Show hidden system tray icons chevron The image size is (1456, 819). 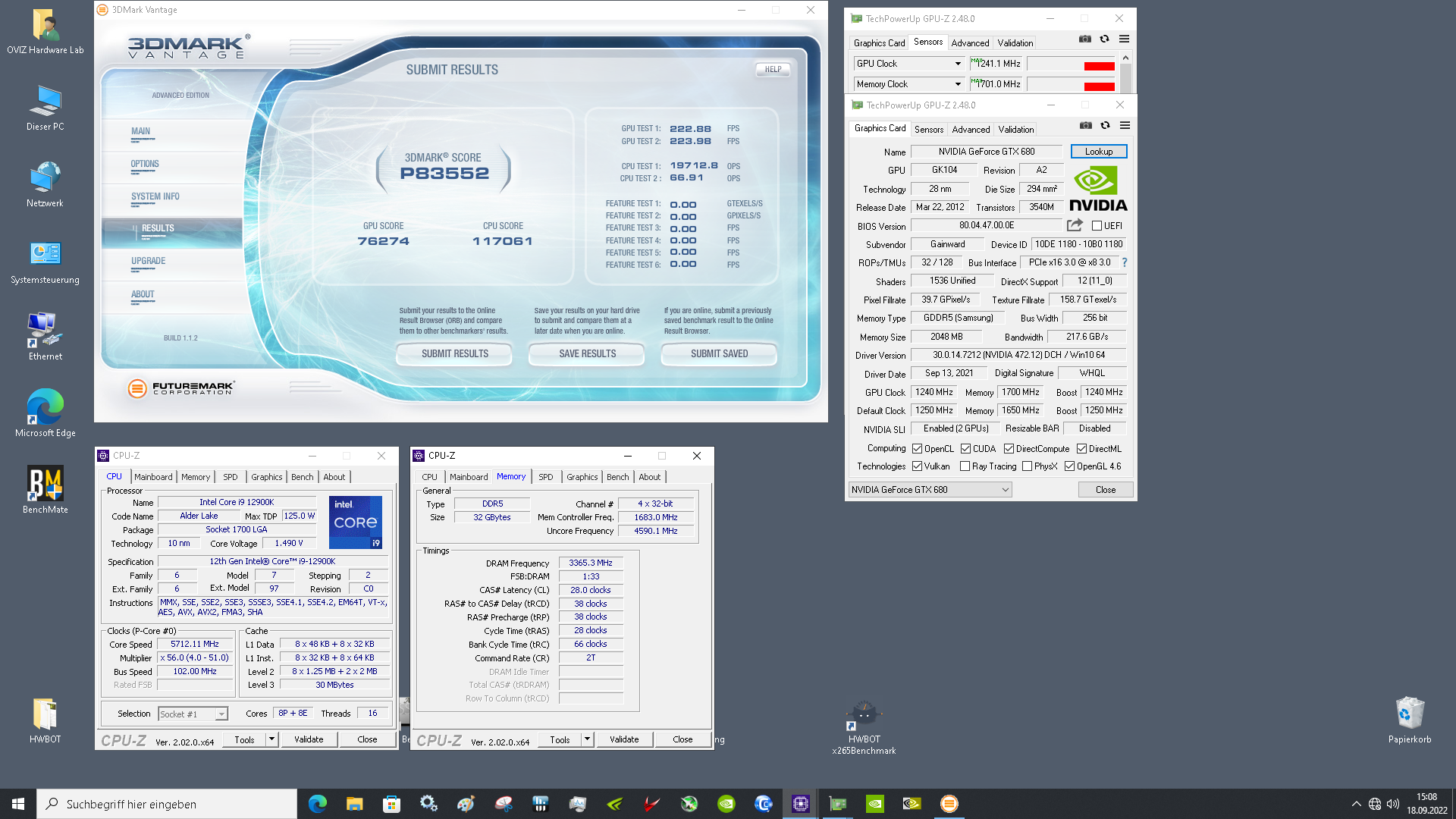(x=1356, y=804)
